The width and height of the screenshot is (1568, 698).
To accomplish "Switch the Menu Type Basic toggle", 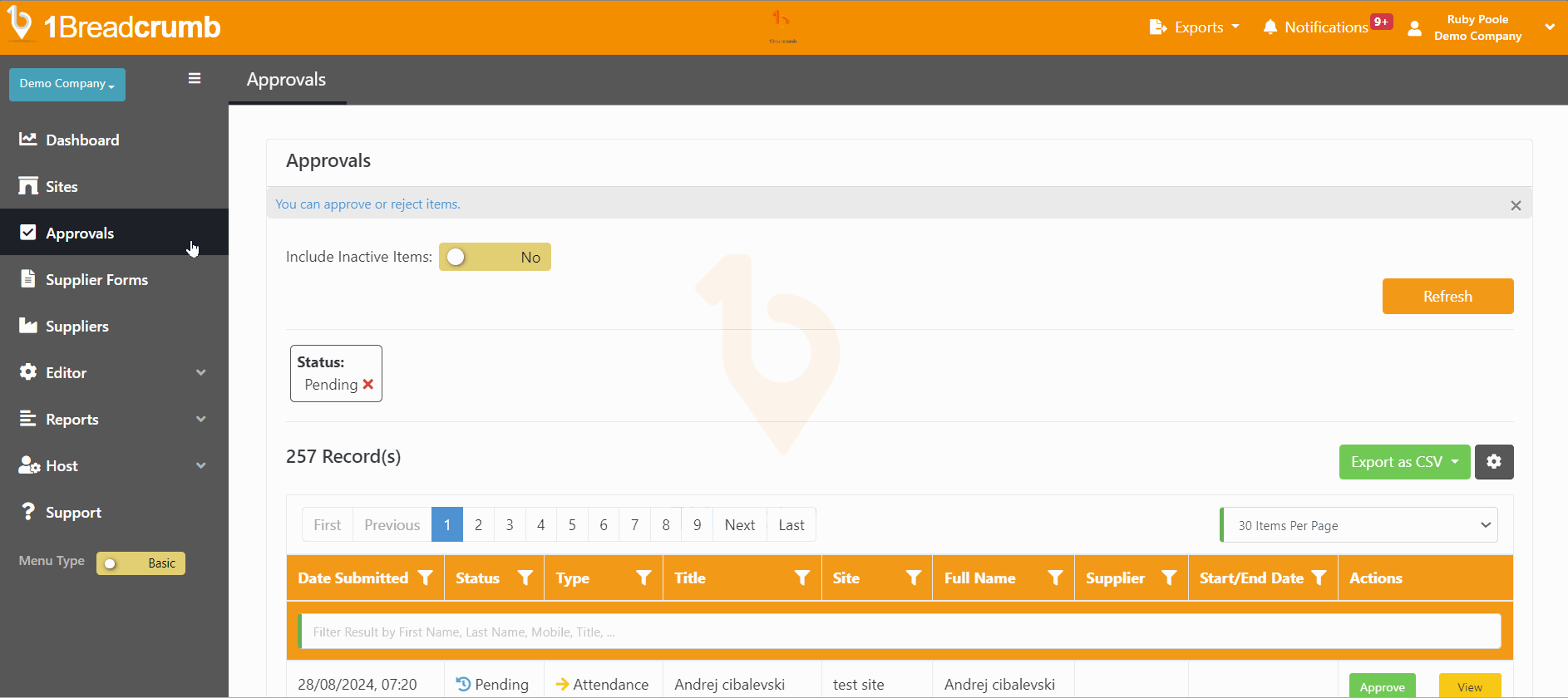I will (x=141, y=563).
